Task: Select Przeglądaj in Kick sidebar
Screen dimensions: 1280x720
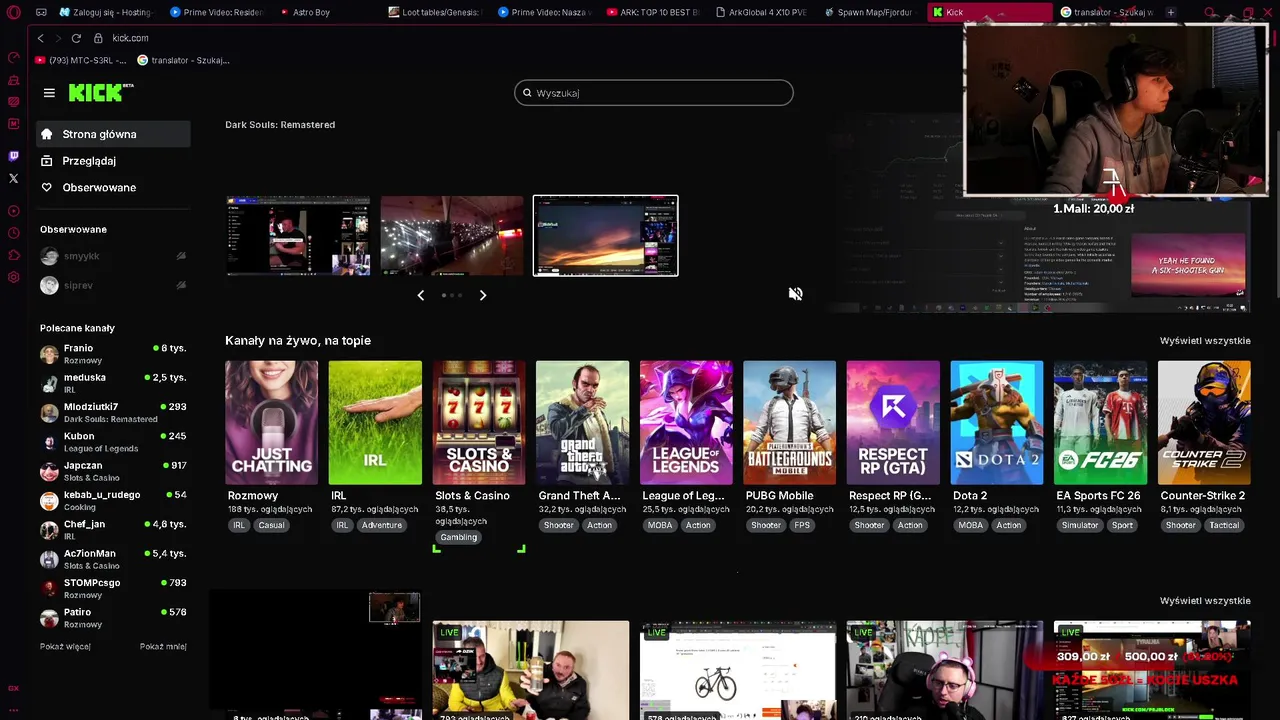Action: coord(113,161)
